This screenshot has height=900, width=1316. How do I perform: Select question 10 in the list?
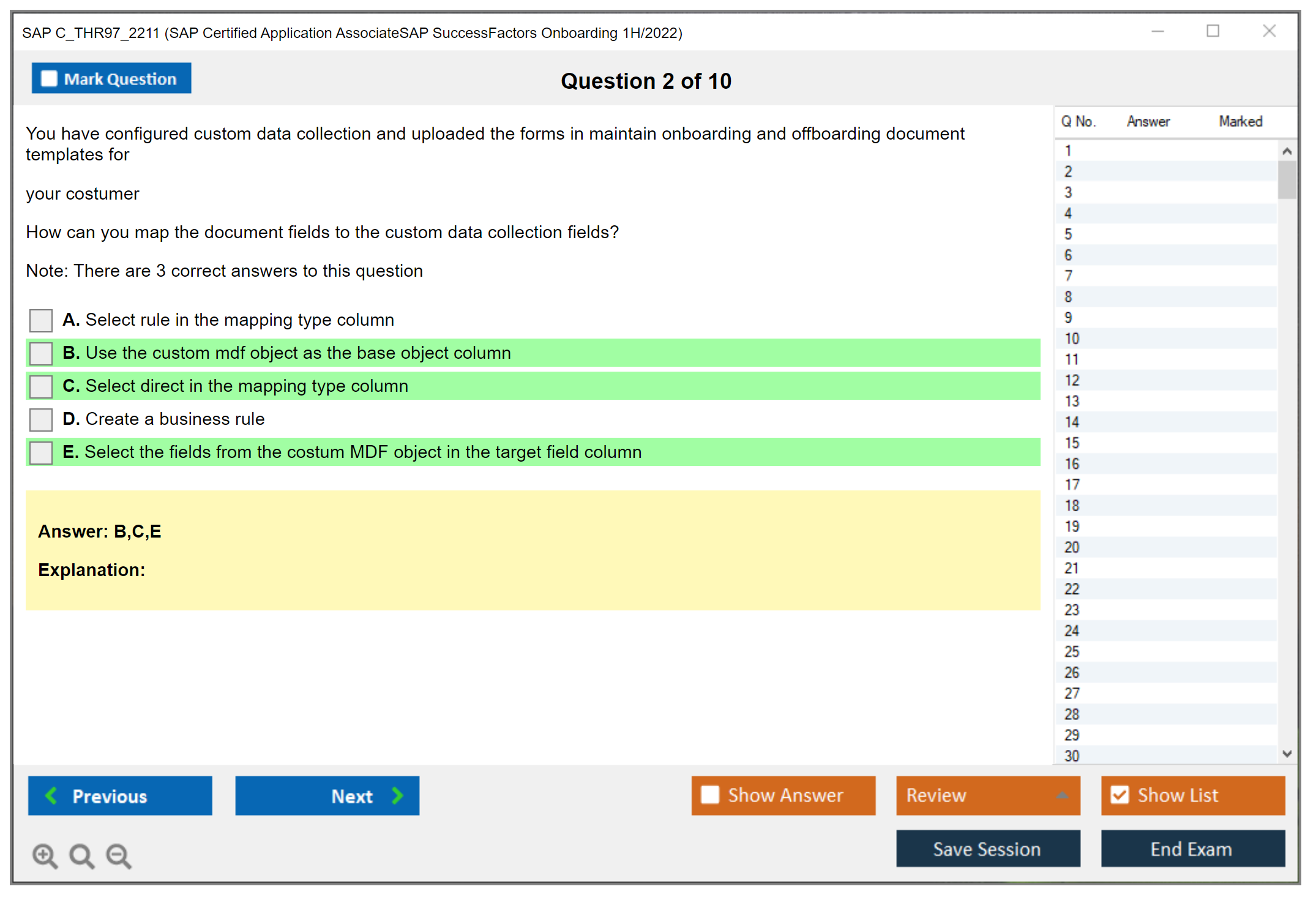click(x=1072, y=339)
